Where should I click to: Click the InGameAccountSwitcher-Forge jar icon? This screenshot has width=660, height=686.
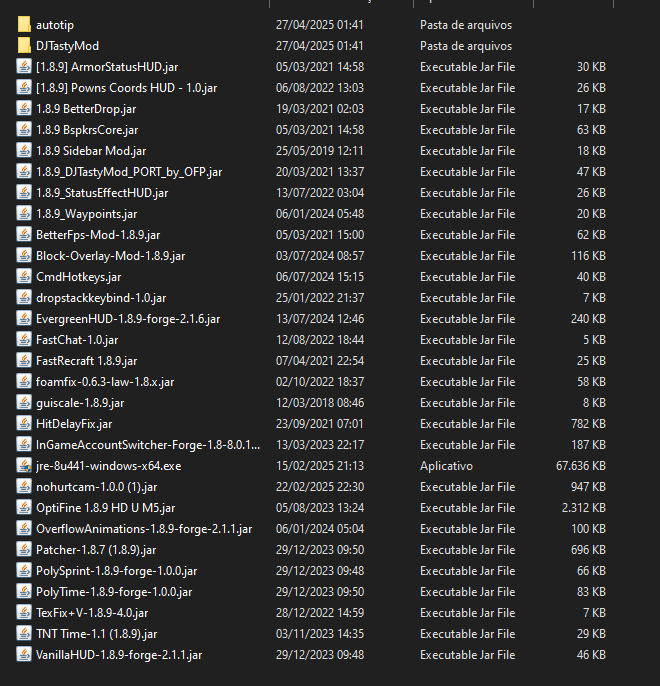tap(24, 444)
